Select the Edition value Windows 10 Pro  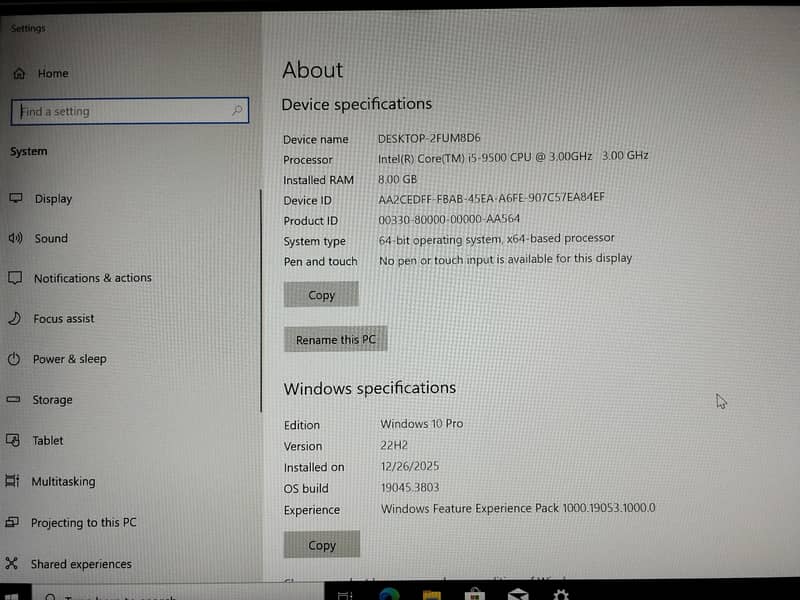(422, 423)
